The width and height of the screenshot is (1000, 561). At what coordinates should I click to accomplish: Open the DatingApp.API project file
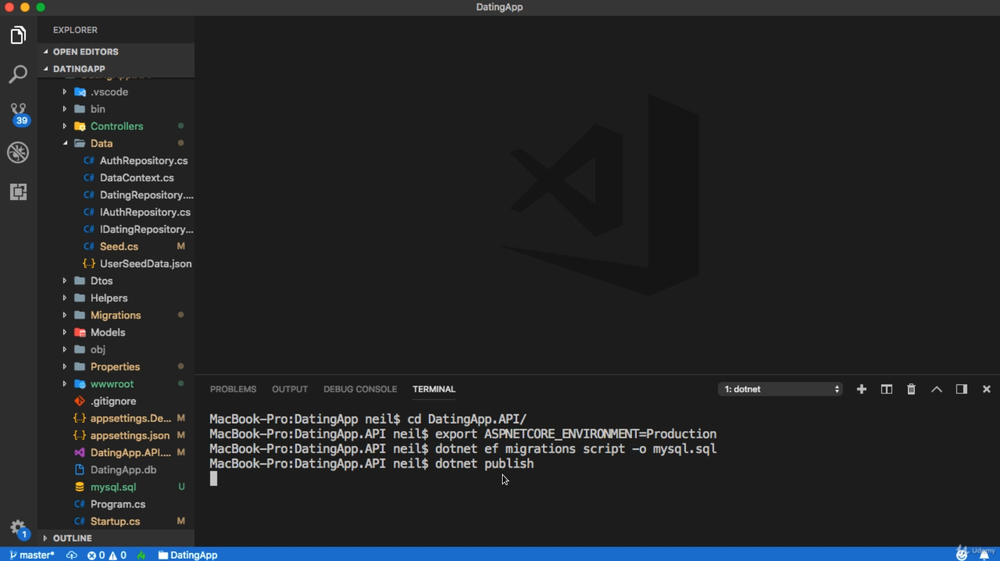click(116, 453)
